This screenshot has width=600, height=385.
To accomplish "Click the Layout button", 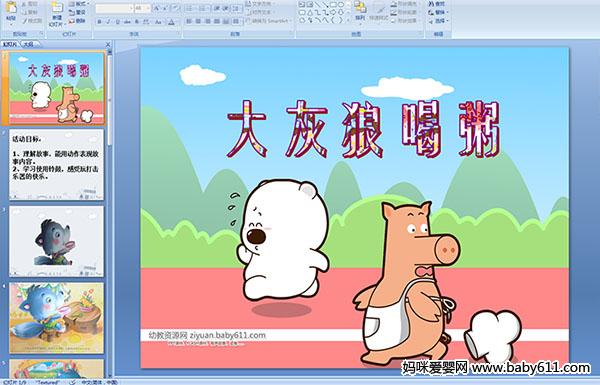I will pos(78,4).
